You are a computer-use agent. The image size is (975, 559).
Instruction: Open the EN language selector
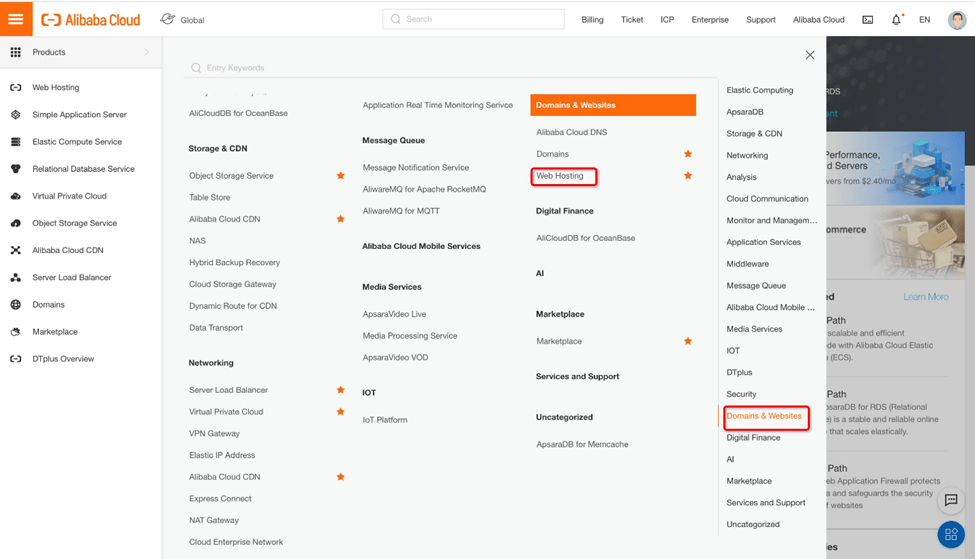click(x=924, y=20)
